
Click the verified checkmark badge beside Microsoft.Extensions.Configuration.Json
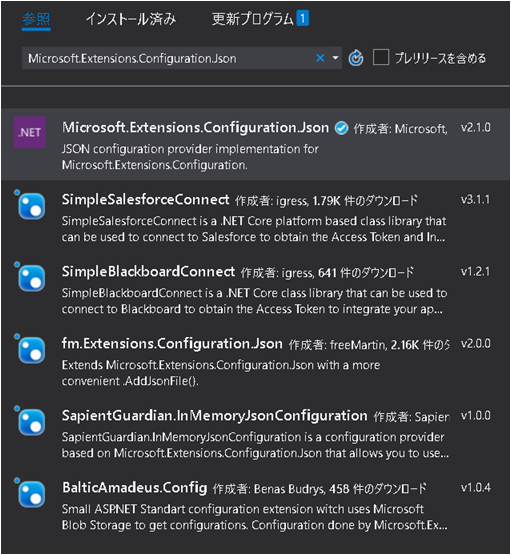pyautogui.click(x=341, y=128)
